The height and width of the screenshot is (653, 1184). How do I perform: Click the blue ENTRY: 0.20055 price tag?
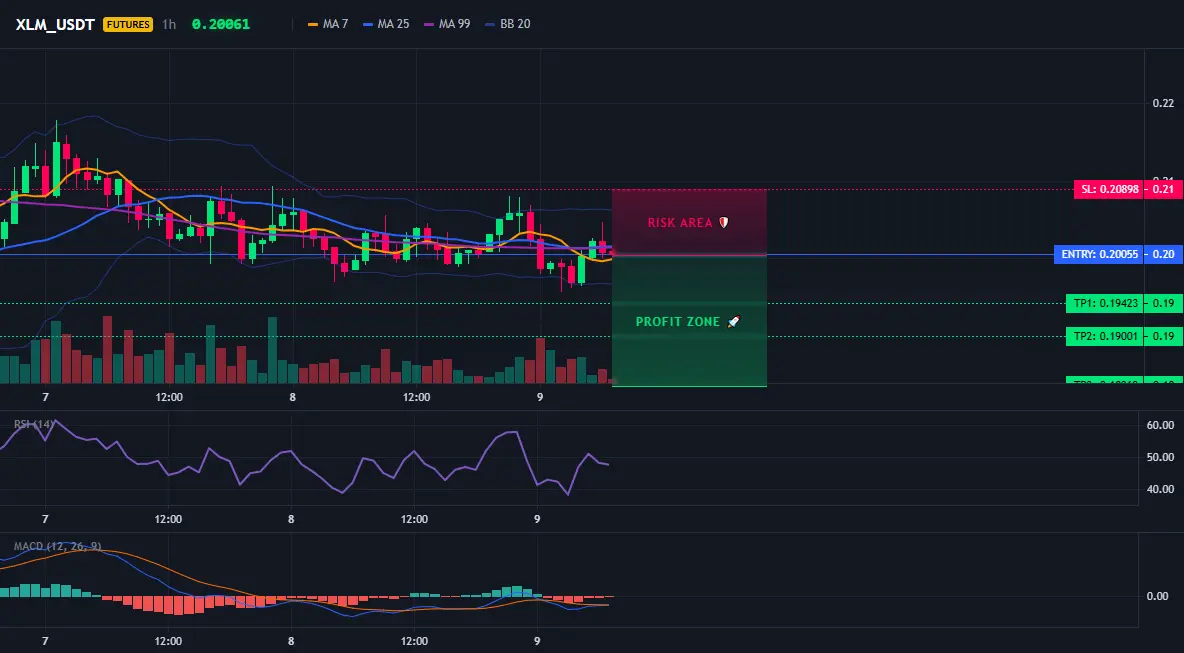tap(1099, 254)
